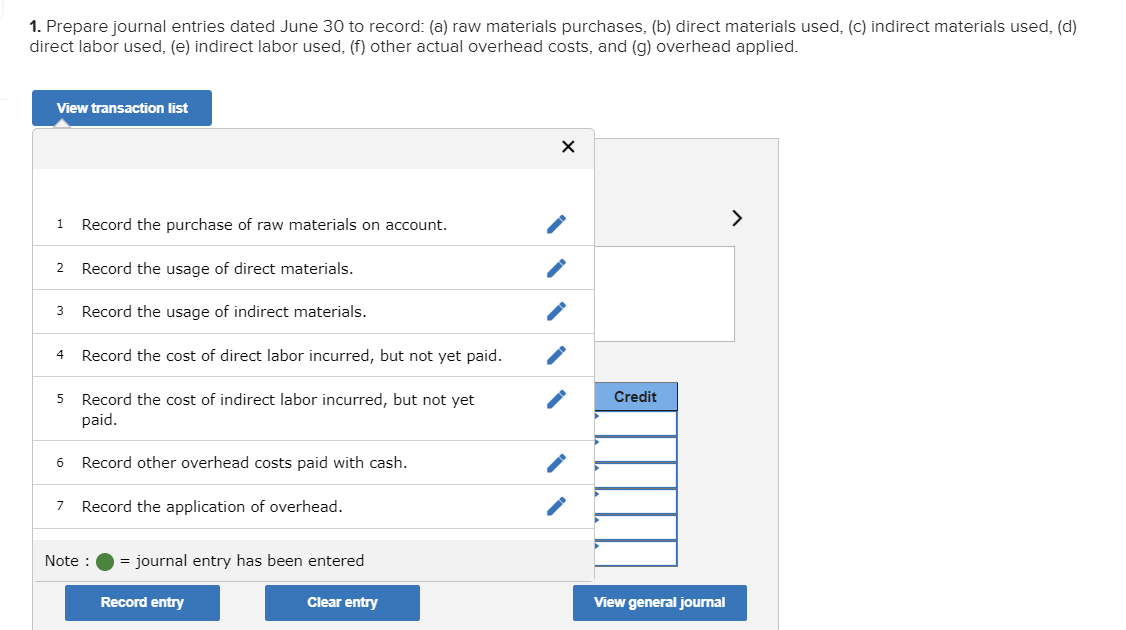Open View general journal
Image resolution: width=1126 pixels, height=630 pixels.
660,603
